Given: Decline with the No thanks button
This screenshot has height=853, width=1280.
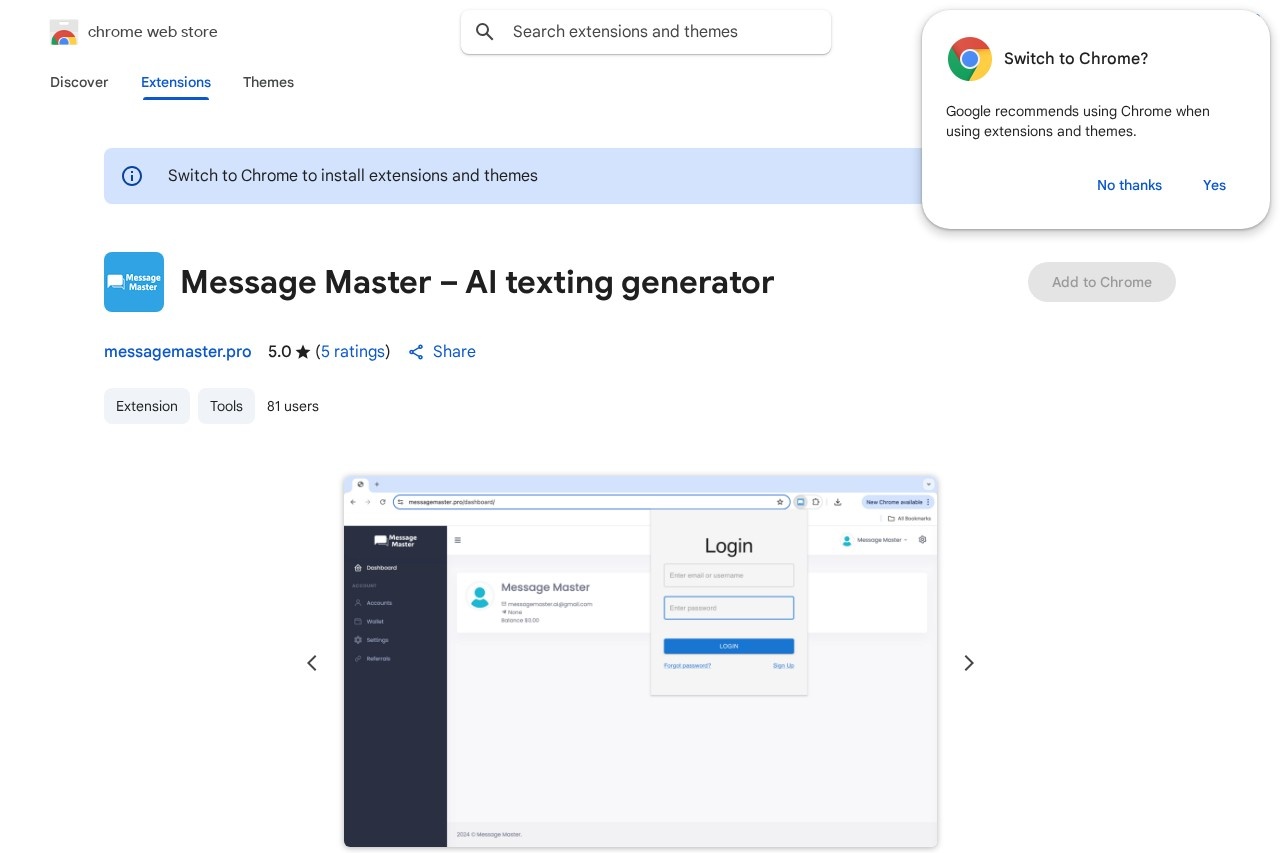Looking at the screenshot, I should [1129, 185].
